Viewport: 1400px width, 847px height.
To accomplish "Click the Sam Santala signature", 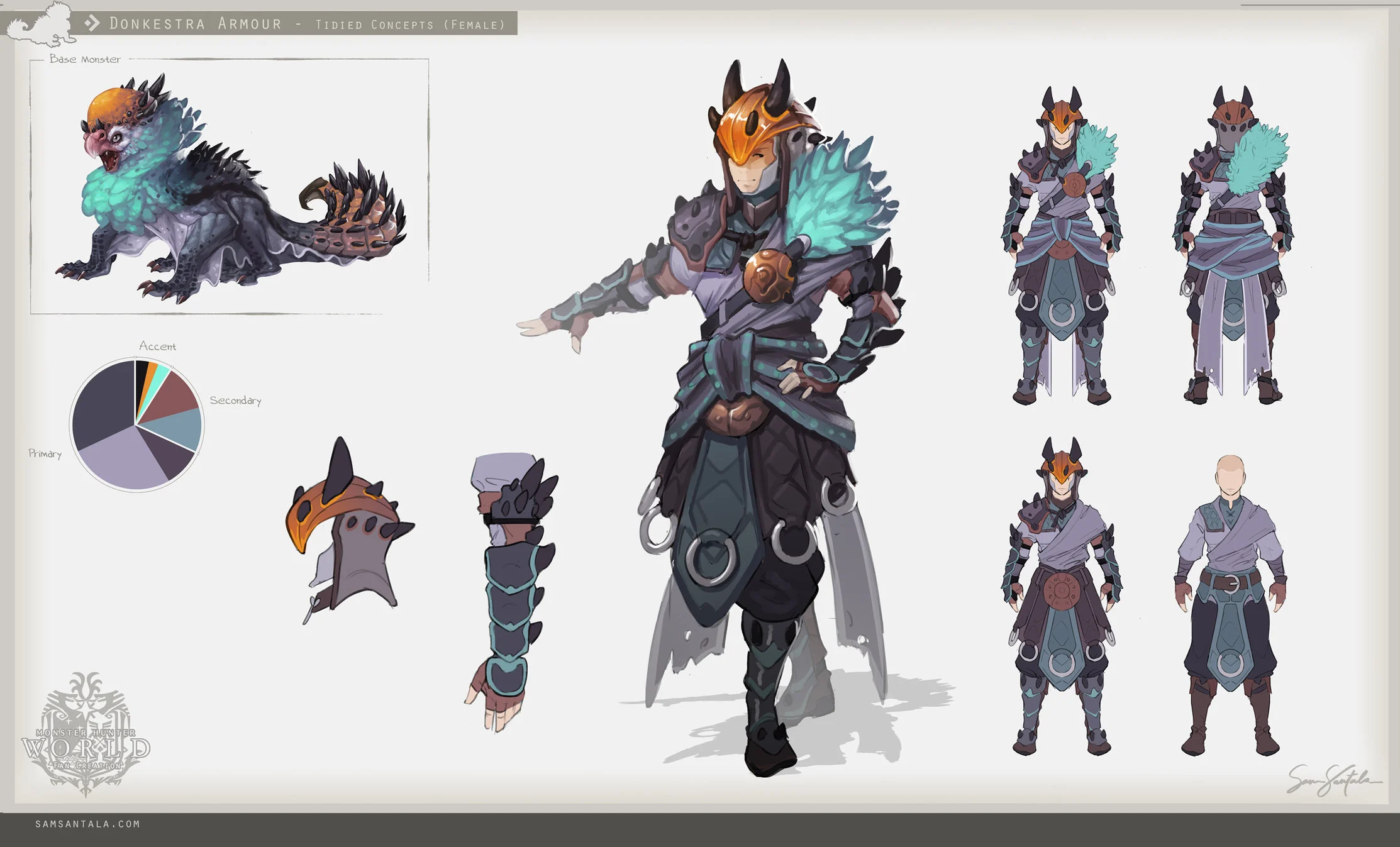I will pyautogui.click(x=1333, y=780).
